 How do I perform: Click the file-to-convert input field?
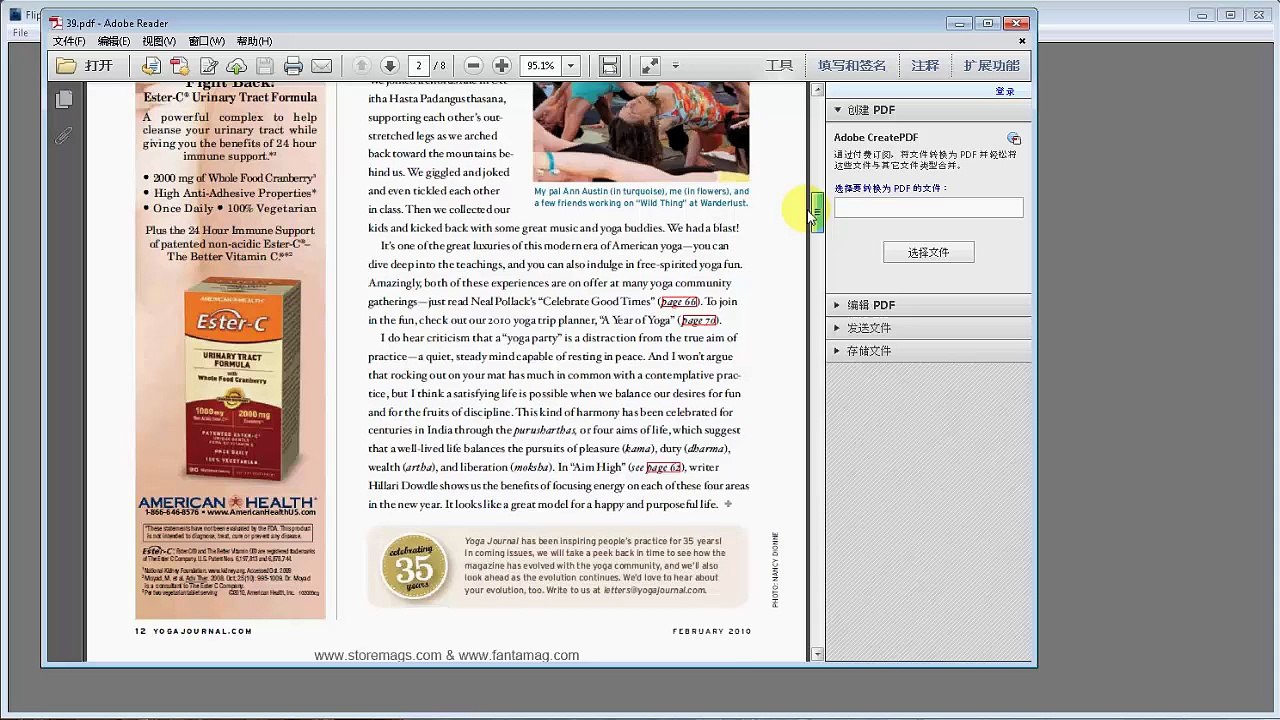coord(929,207)
